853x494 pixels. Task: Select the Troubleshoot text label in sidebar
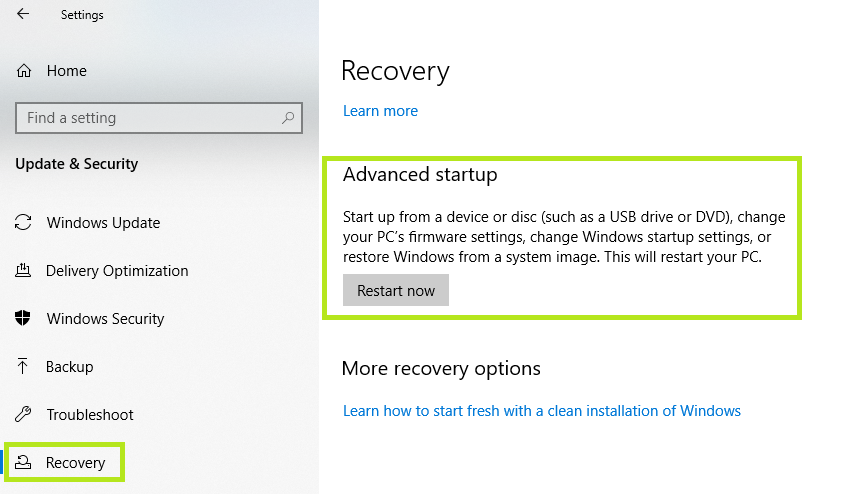click(89, 415)
